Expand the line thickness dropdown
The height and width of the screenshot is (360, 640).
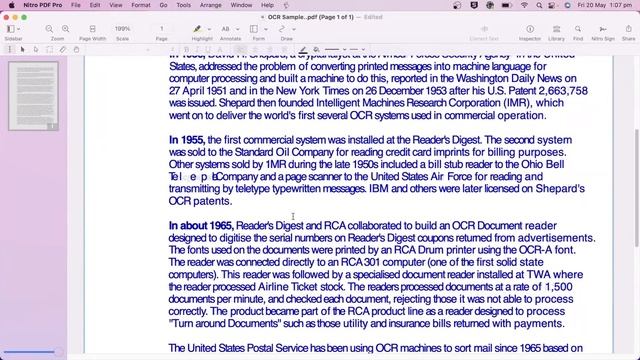coord(345,49)
